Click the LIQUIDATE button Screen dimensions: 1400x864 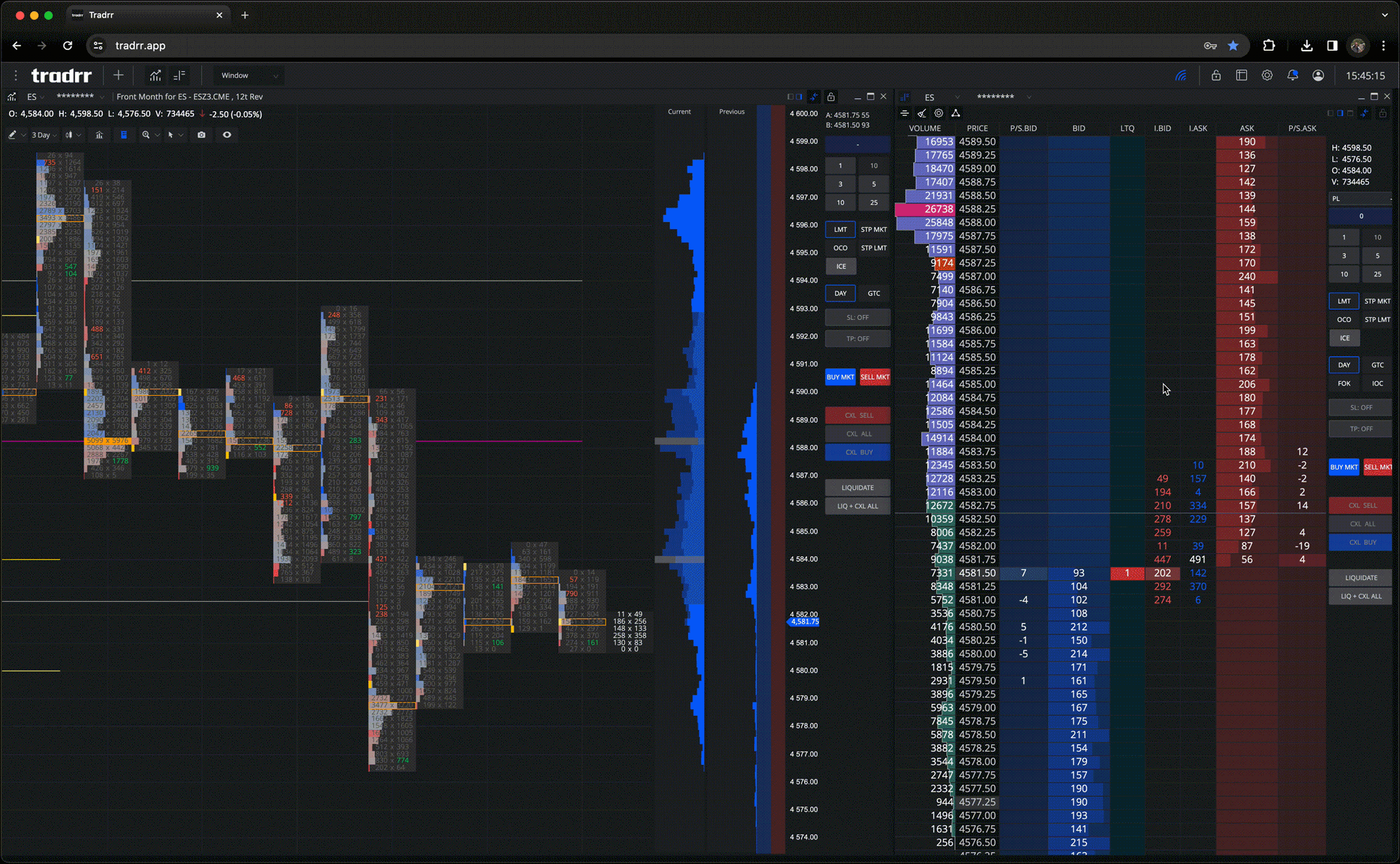point(857,487)
